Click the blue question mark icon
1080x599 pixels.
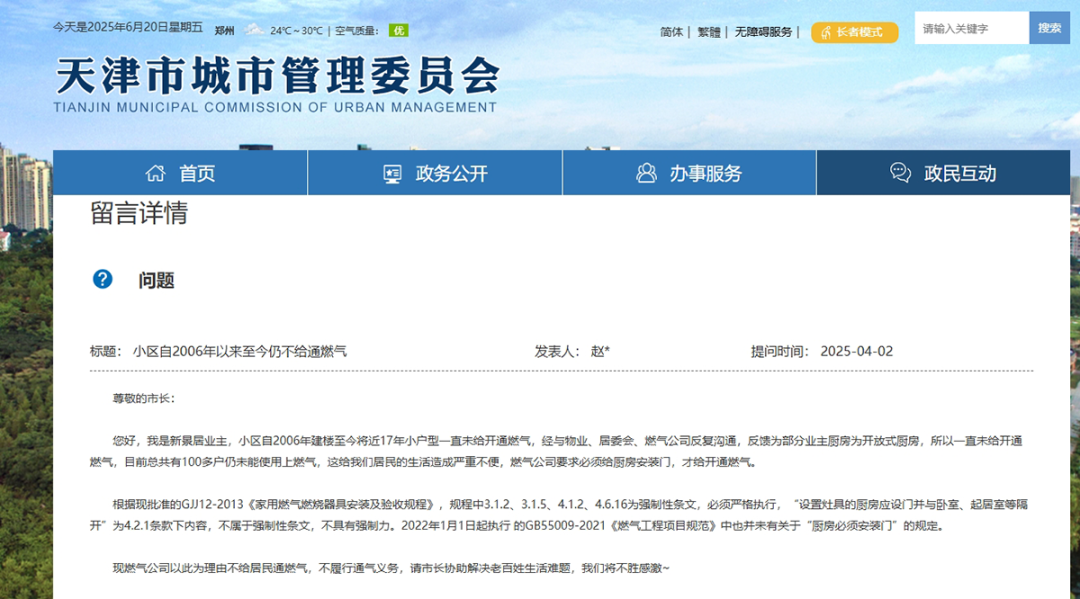point(102,279)
